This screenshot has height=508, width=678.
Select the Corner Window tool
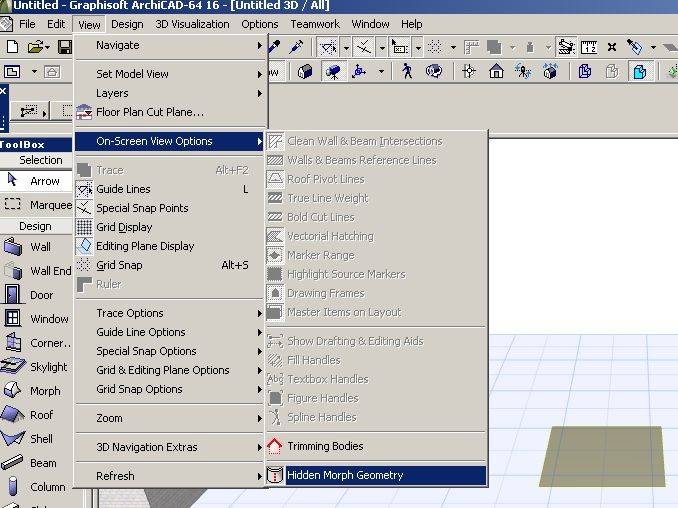[36, 343]
